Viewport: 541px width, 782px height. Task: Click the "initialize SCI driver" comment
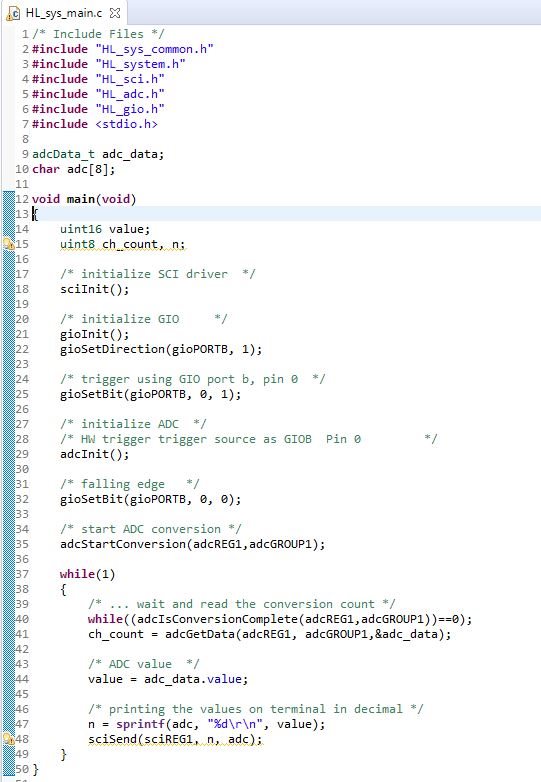(x=158, y=274)
